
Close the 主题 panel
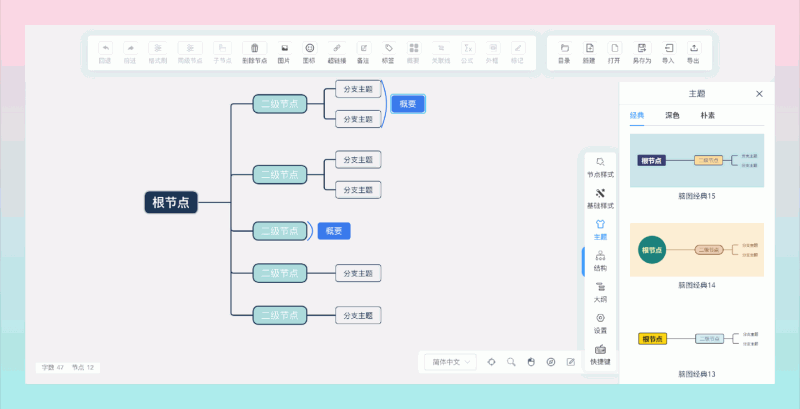(x=759, y=94)
